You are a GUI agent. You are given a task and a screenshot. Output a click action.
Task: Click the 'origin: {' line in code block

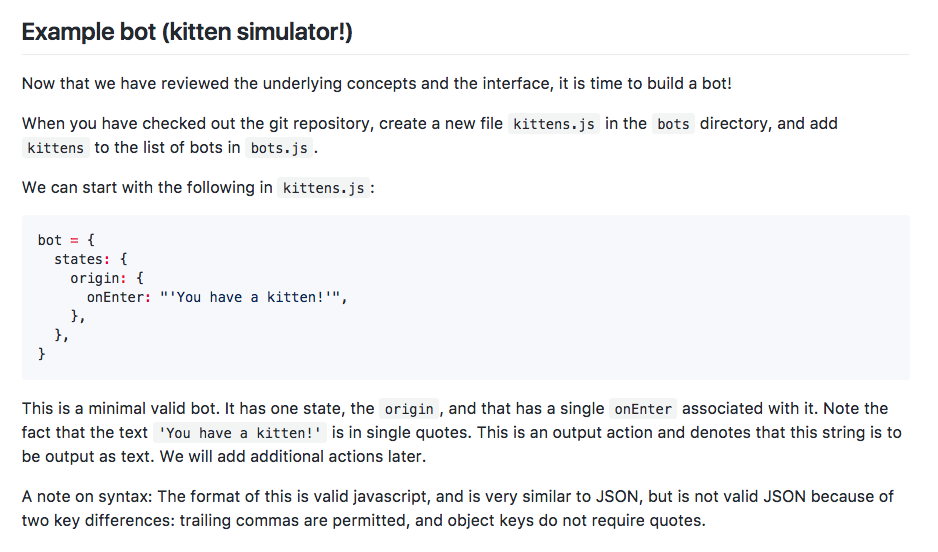tap(106, 278)
